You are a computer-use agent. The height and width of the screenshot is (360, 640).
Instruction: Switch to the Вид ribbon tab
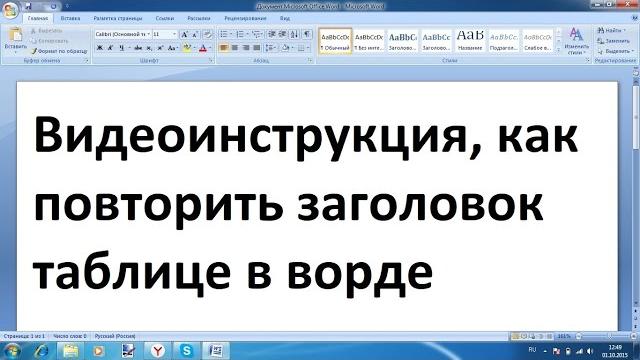pyautogui.click(x=285, y=18)
